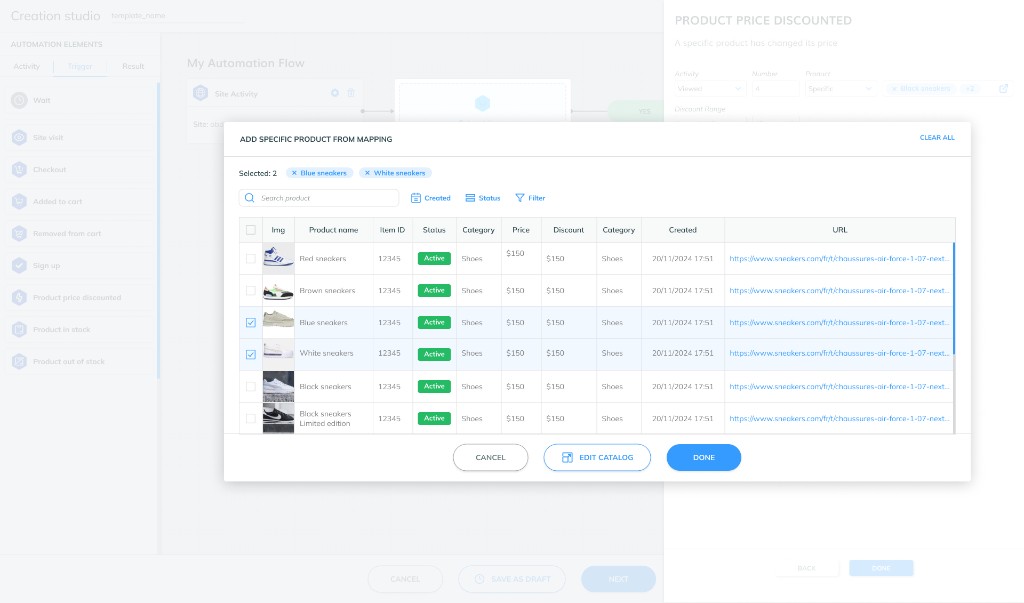Uncheck the Blue sneakers row checkbox
The height and width of the screenshot is (603, 1024).
coord(251,323)
